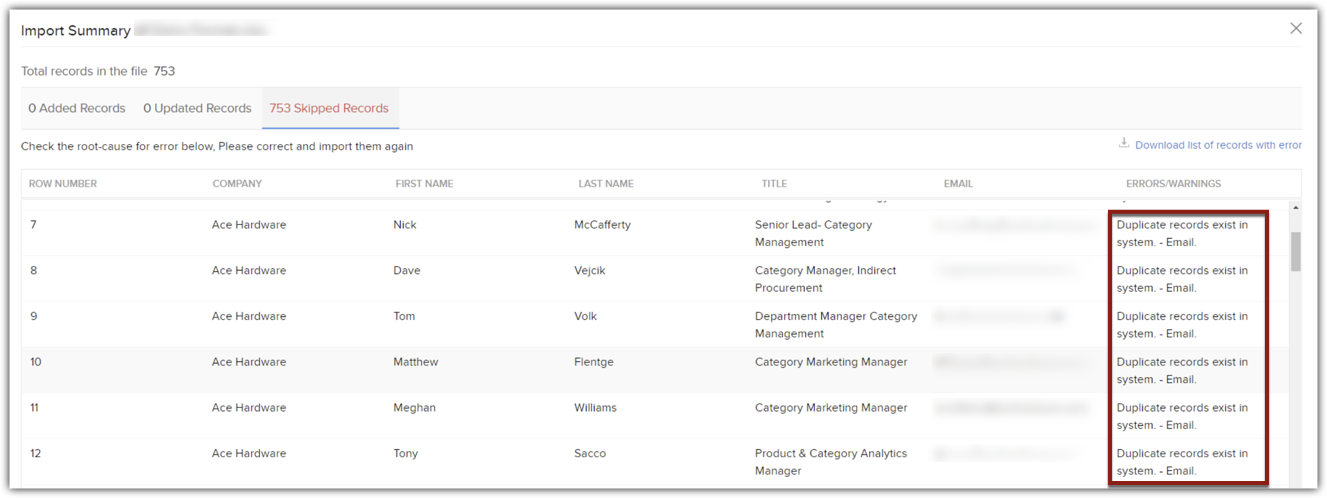Close the Import Summary dialog
This screenshot has width=1327, height=498.
[x=1295, y=28]
